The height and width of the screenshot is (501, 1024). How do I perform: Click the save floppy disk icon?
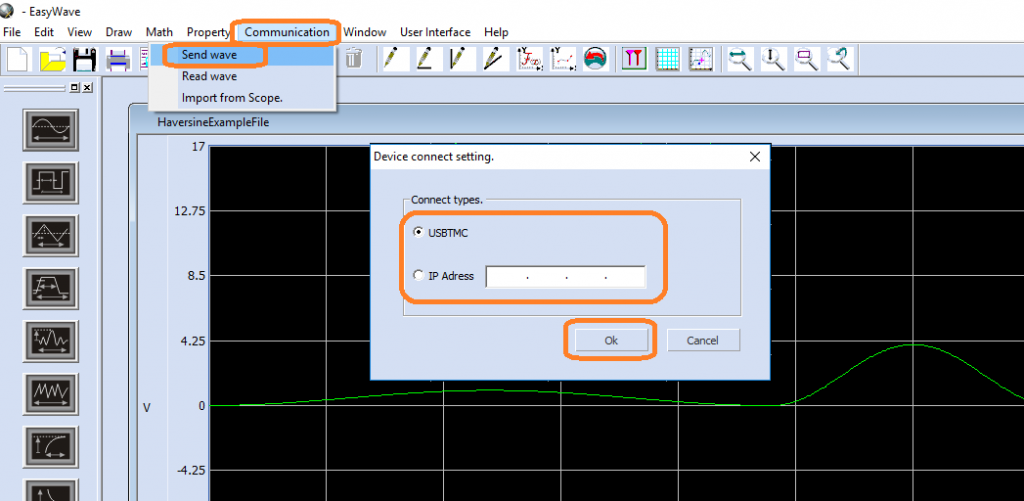(84, 59)
